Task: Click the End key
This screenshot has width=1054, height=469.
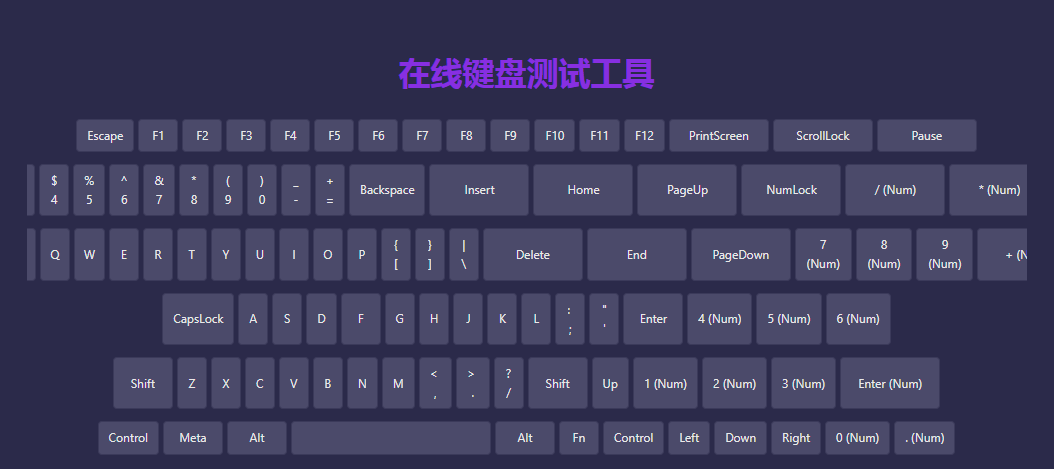Action: [637, 255]
